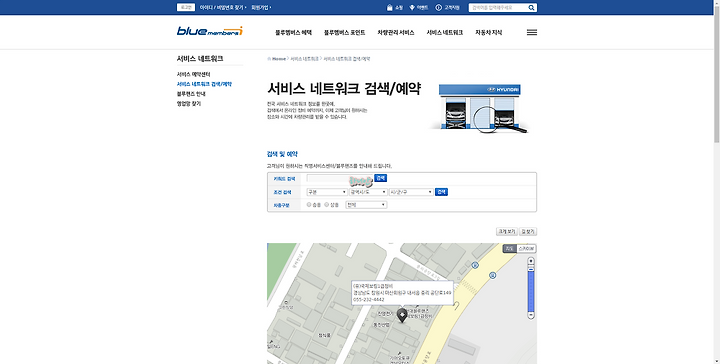Click the map zoom-in button atop the slider
Viewport: 720px width, 364px height.
[x=531, y=261]
